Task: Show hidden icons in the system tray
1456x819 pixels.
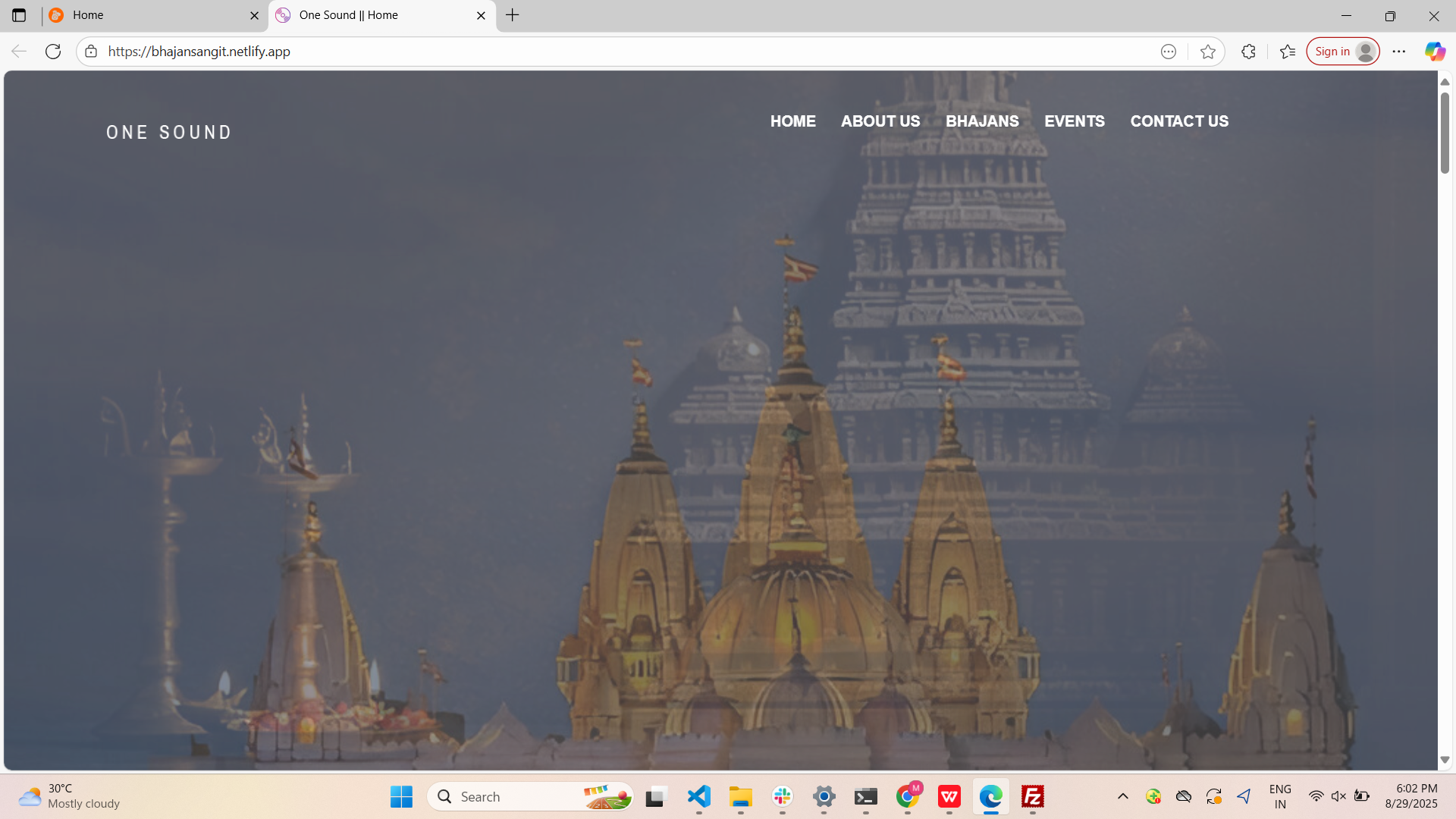Action: pyautogui.click(x=1123, y=796)
